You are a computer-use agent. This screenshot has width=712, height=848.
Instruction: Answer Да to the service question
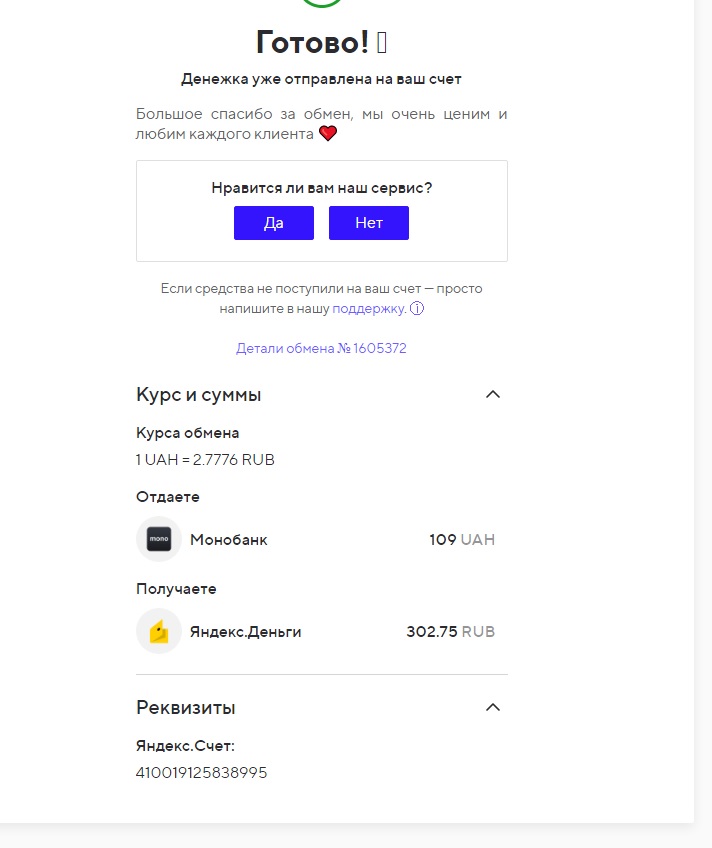[x=274, y=223]
